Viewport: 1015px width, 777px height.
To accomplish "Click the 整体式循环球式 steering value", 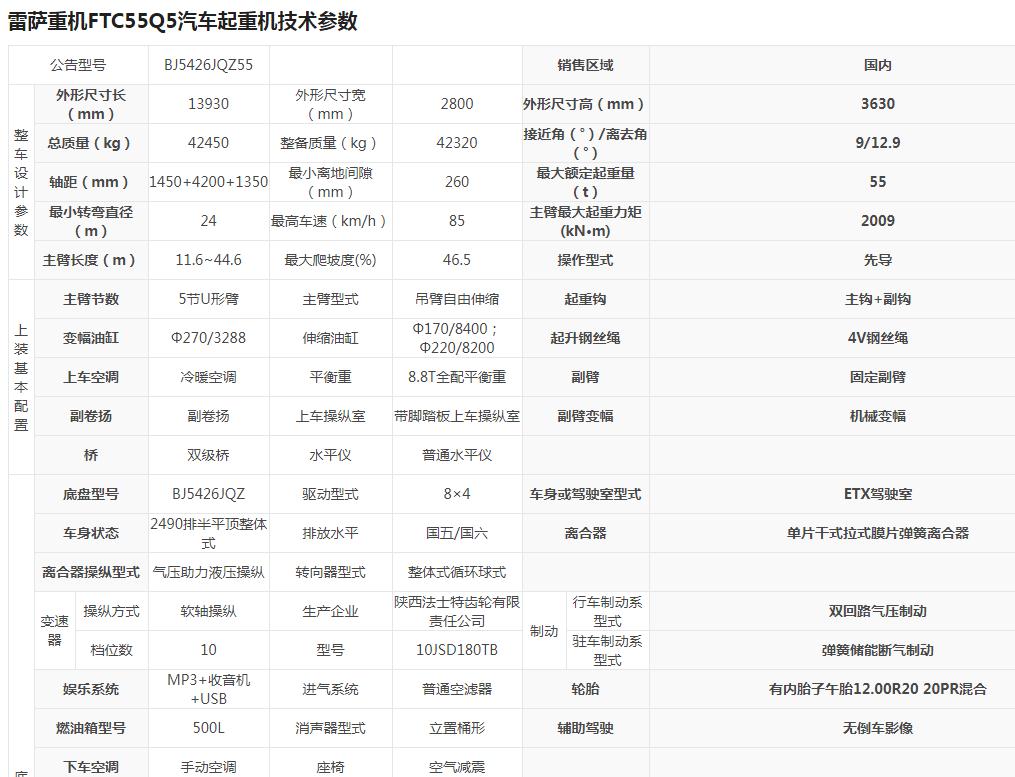I will point(457,572).
